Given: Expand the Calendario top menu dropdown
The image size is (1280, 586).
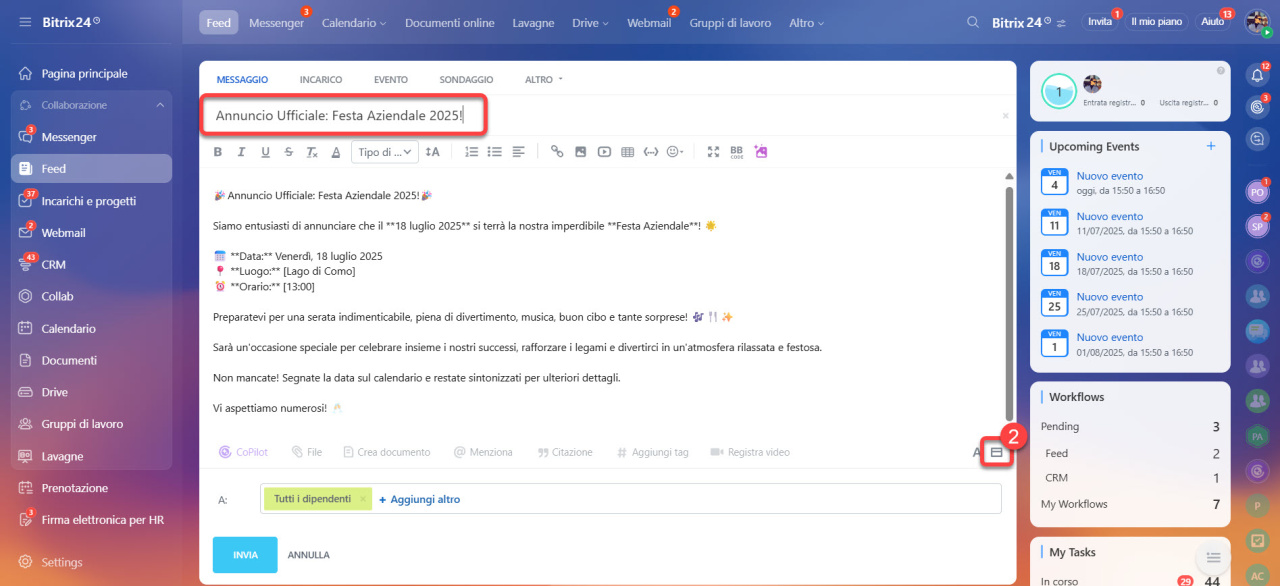Looking at the screenshot, I should point(354,22).
